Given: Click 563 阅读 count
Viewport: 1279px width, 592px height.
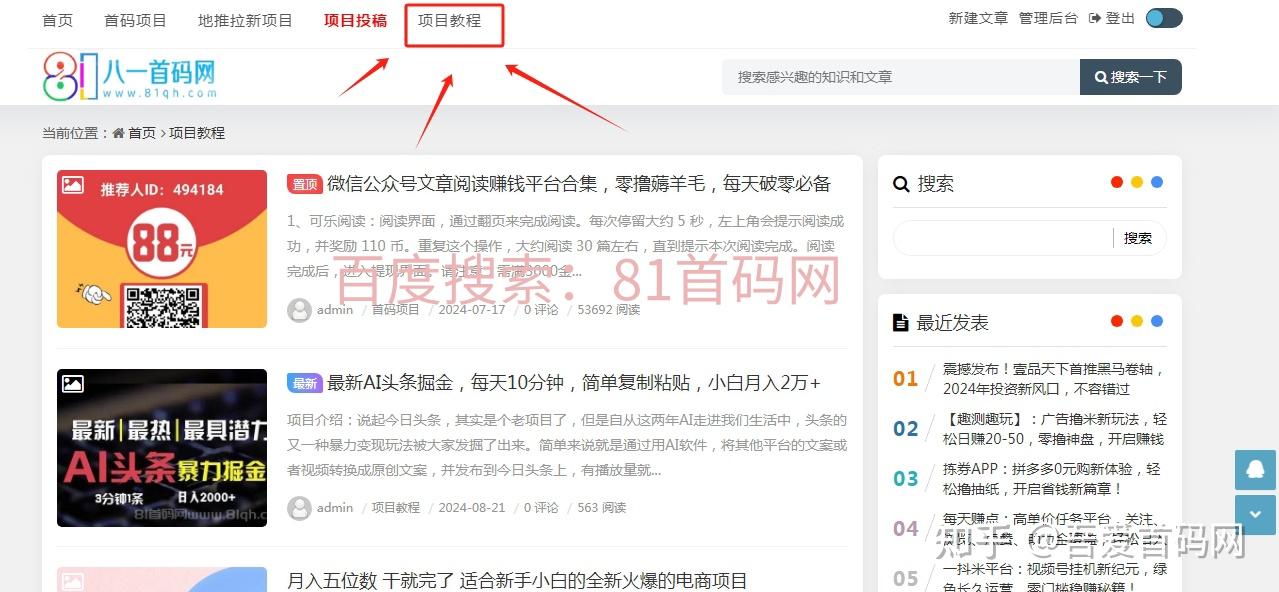Looking at the screenshot, I should (601, 508).
